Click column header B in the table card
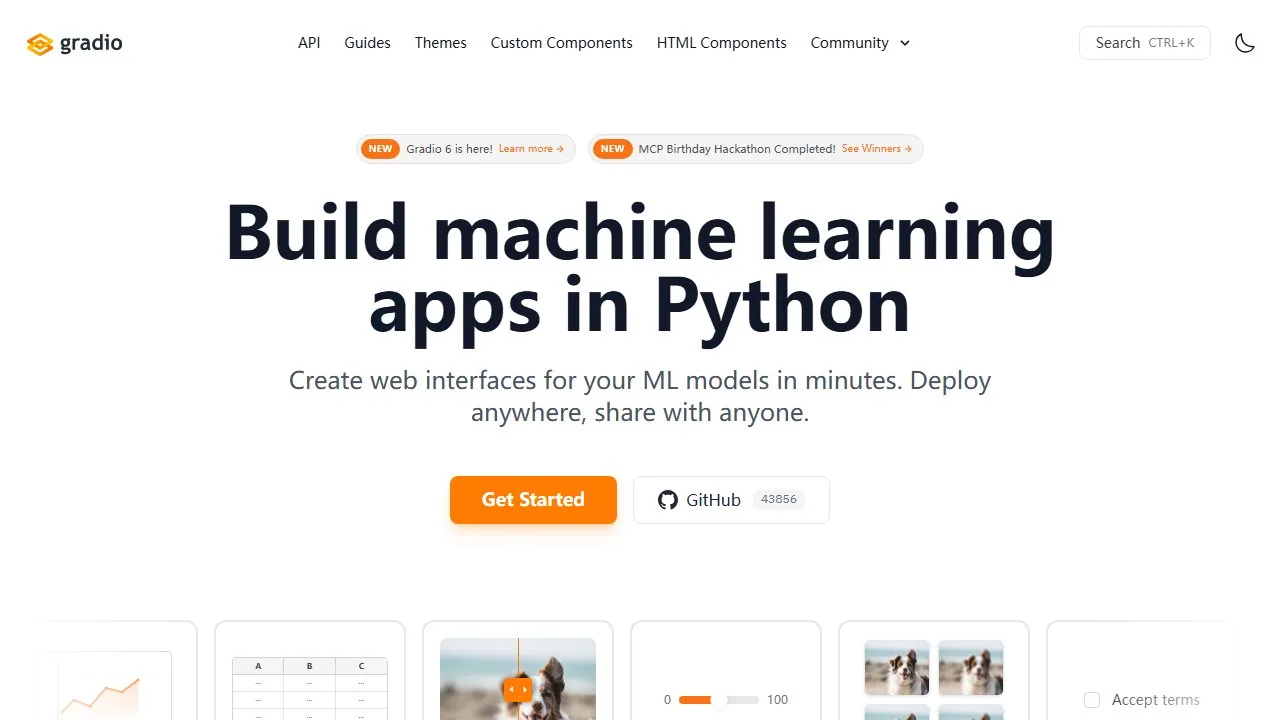The image size is (1280, 720). click(310, 666)
